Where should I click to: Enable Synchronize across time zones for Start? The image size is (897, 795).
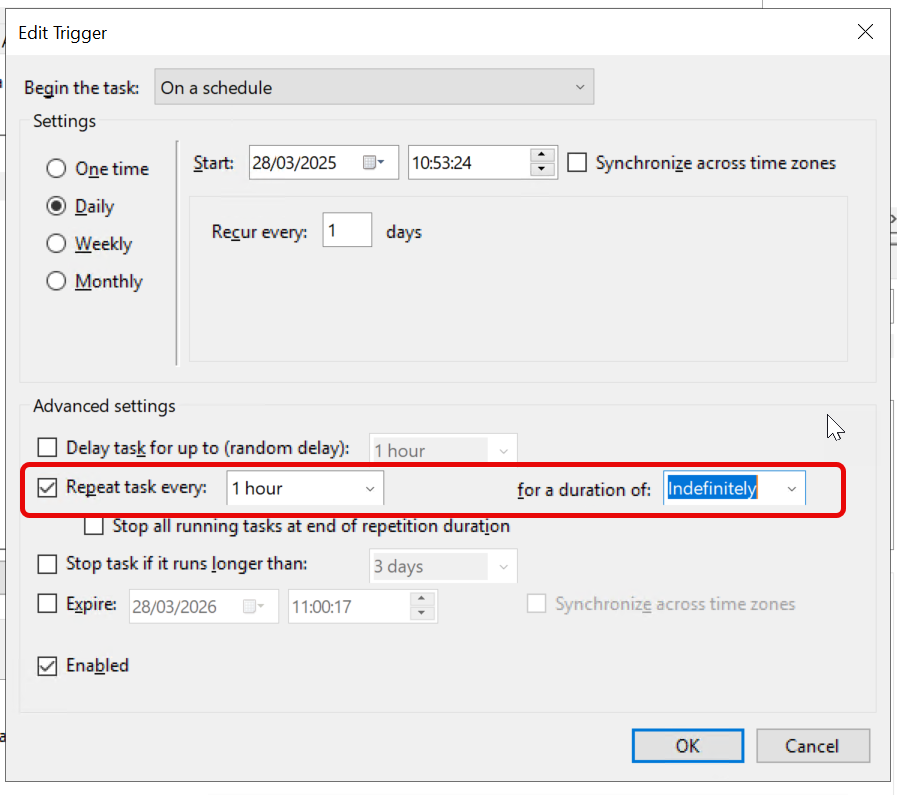click(x=577, y=162)
